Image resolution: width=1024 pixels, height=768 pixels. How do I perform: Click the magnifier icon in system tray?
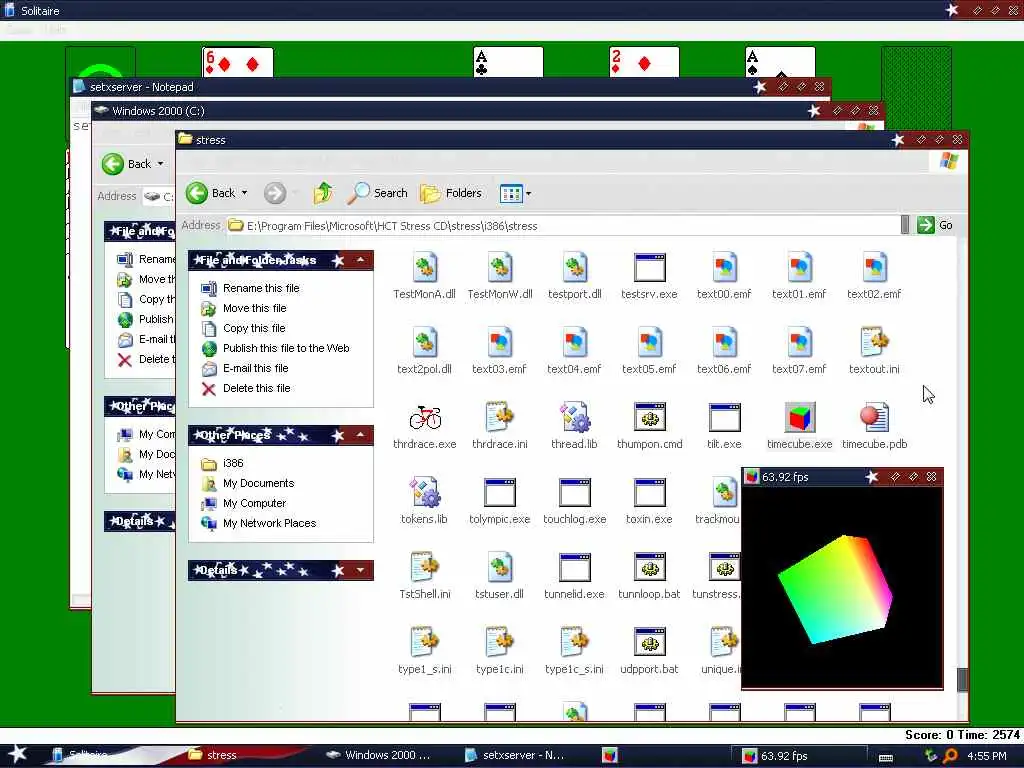[950, 756]
